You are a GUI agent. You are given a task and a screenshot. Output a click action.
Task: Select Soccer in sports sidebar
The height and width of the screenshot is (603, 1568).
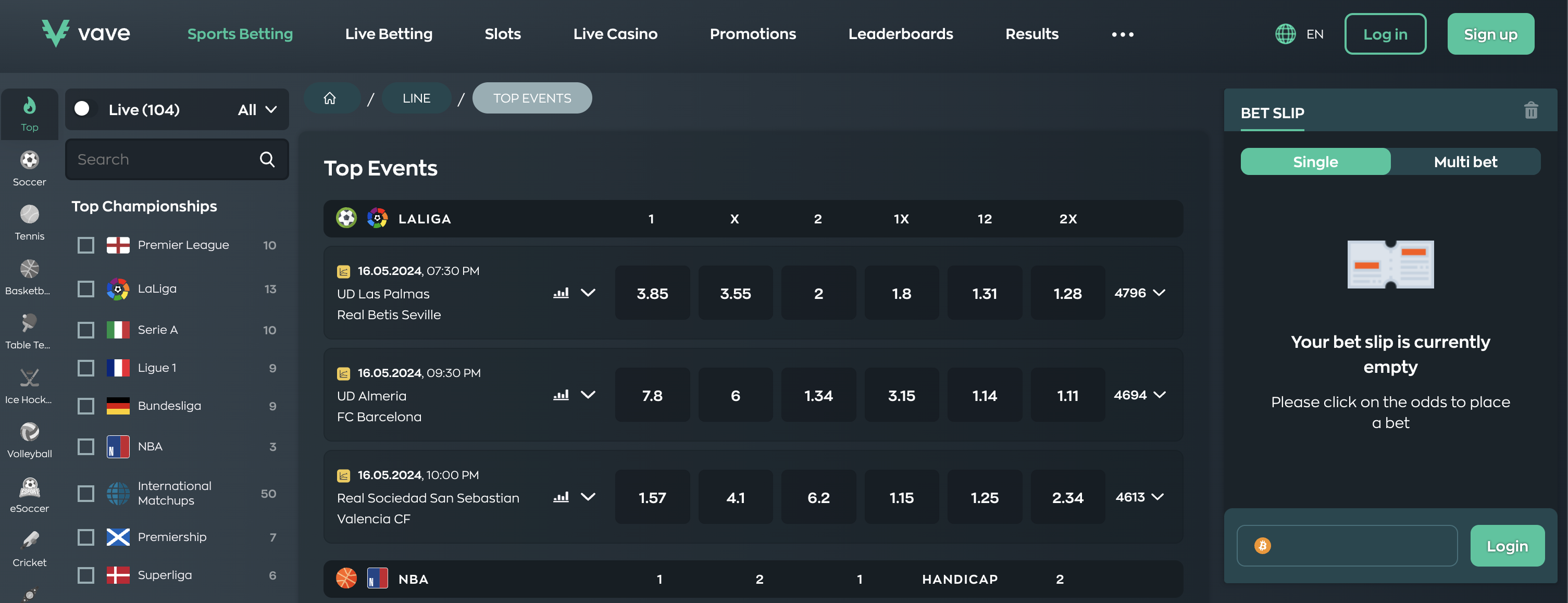pyautogui.click(x=29, y=168)
